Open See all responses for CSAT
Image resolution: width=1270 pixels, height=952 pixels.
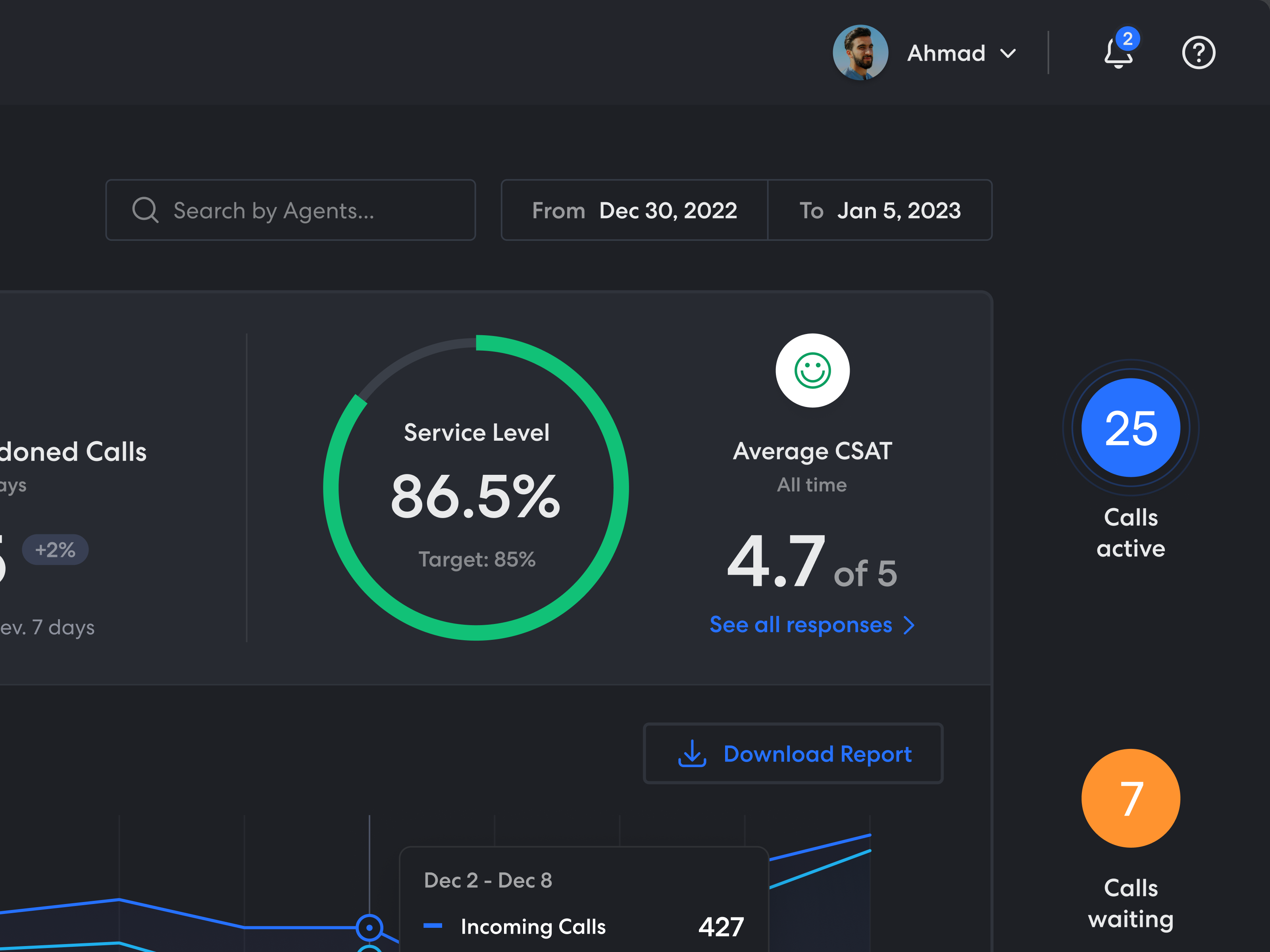click(801, 626)
